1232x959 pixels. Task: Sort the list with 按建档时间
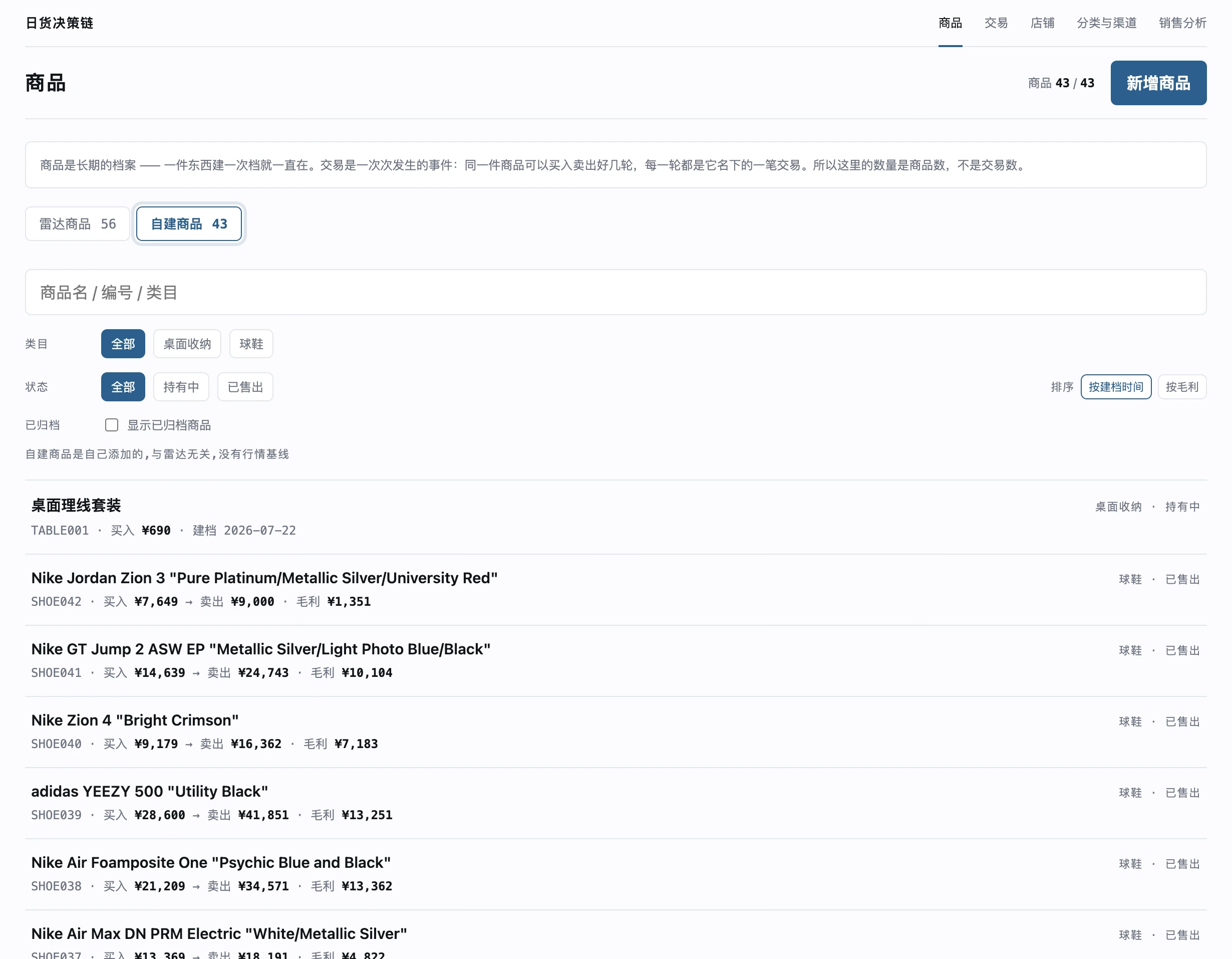tap(1116, 387)
